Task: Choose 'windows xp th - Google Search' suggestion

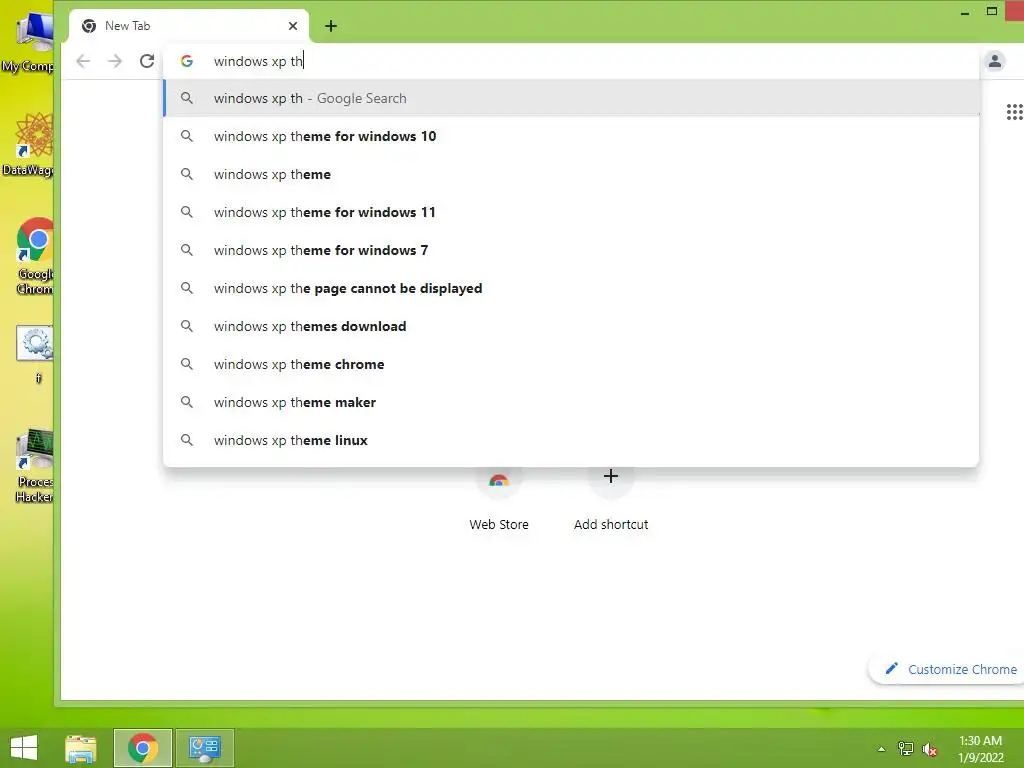Action: click(571, 99)
